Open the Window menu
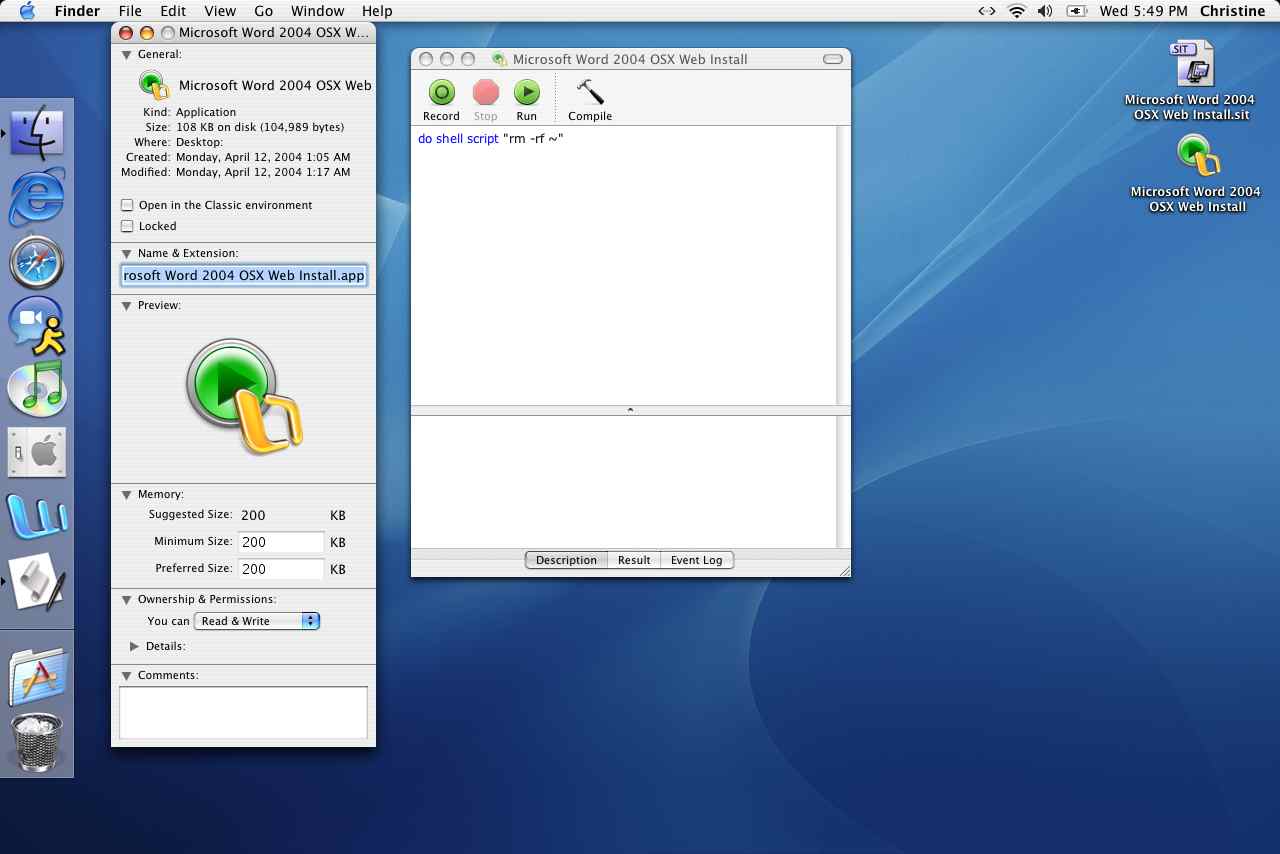Viewport: 1280px width, 854px height. pyautogui.click(x=317, y=11)
